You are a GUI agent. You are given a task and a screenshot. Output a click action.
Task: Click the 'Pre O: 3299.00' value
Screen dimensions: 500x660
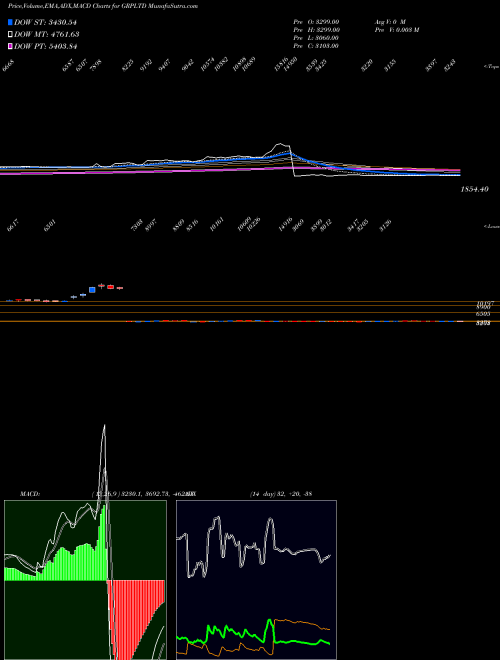tap(316, 22)
